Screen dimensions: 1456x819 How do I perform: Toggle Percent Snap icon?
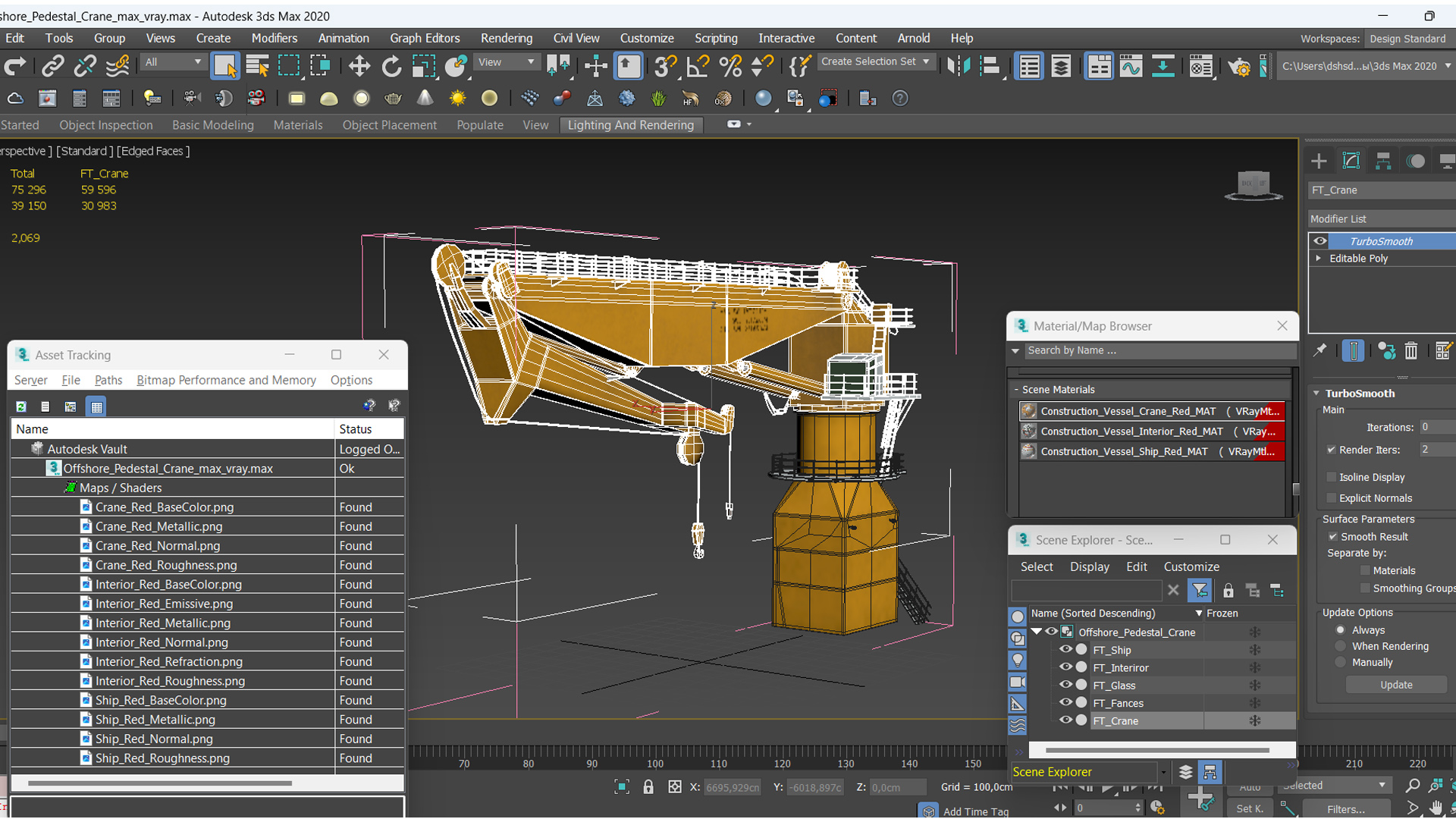coord(730,67)
